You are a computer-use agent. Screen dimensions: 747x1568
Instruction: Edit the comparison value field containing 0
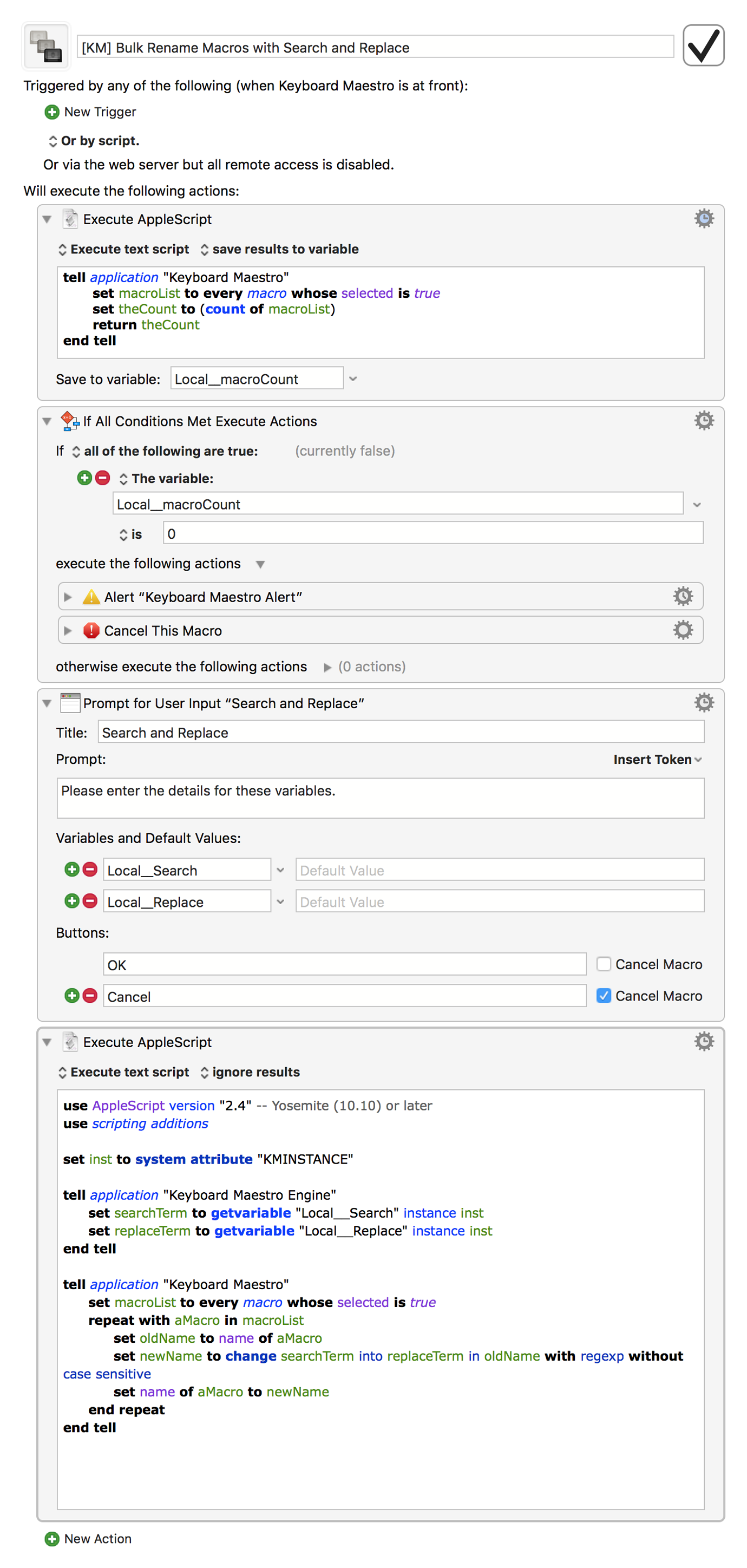click(x=433, y=533)
